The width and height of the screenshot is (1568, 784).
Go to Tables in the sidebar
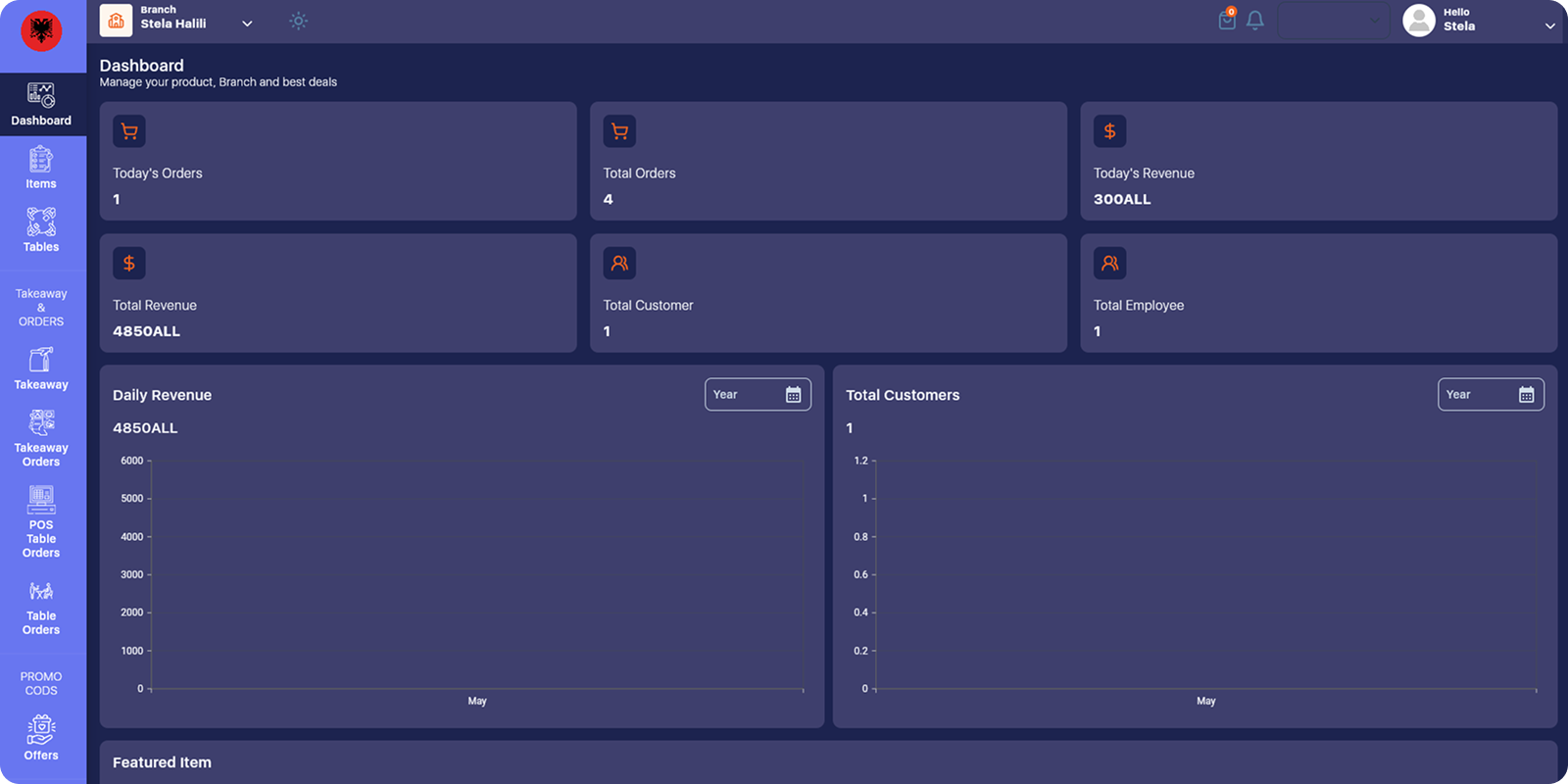(x=41, y=230)
